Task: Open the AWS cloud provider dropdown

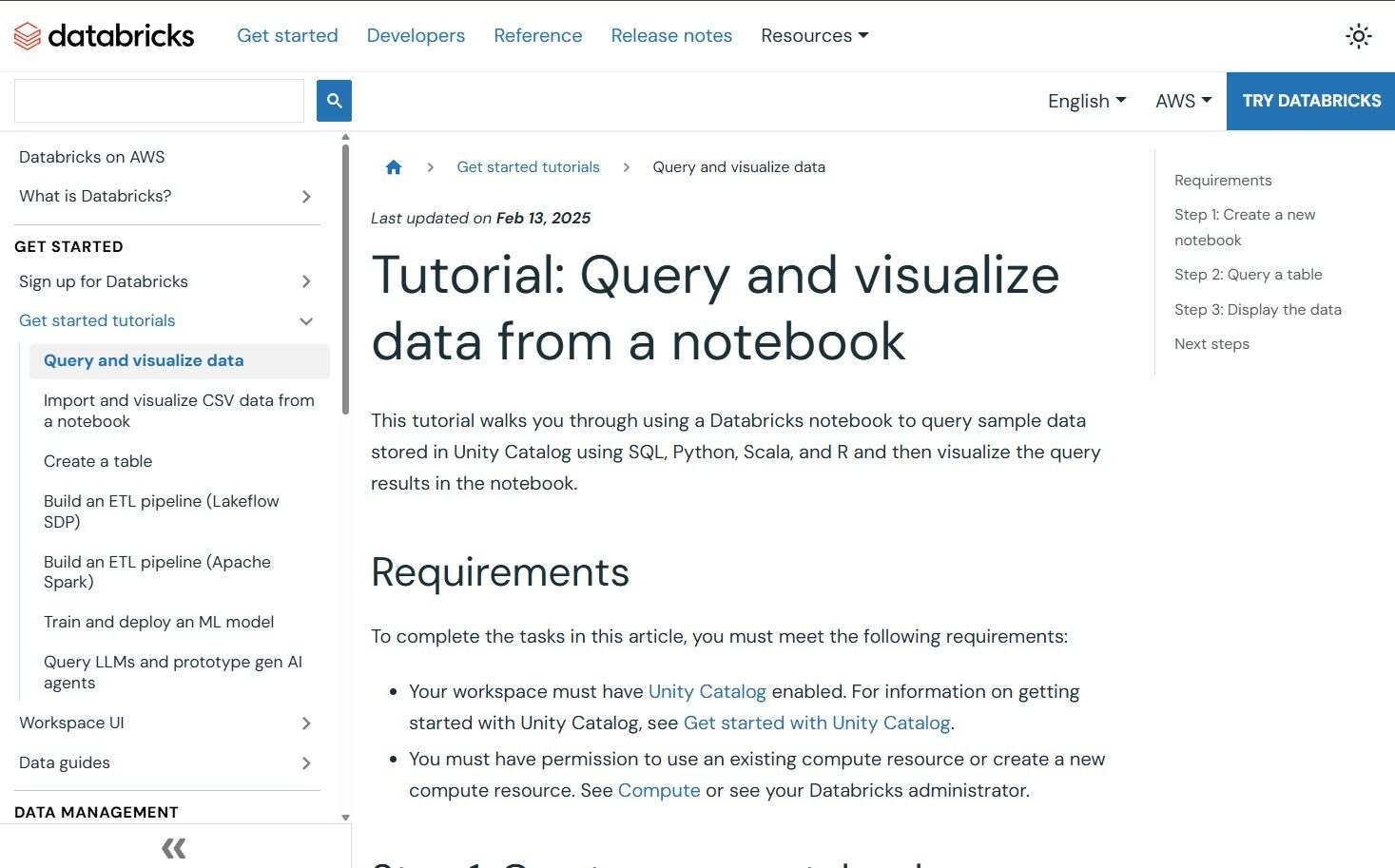Action: point(1183,101)
